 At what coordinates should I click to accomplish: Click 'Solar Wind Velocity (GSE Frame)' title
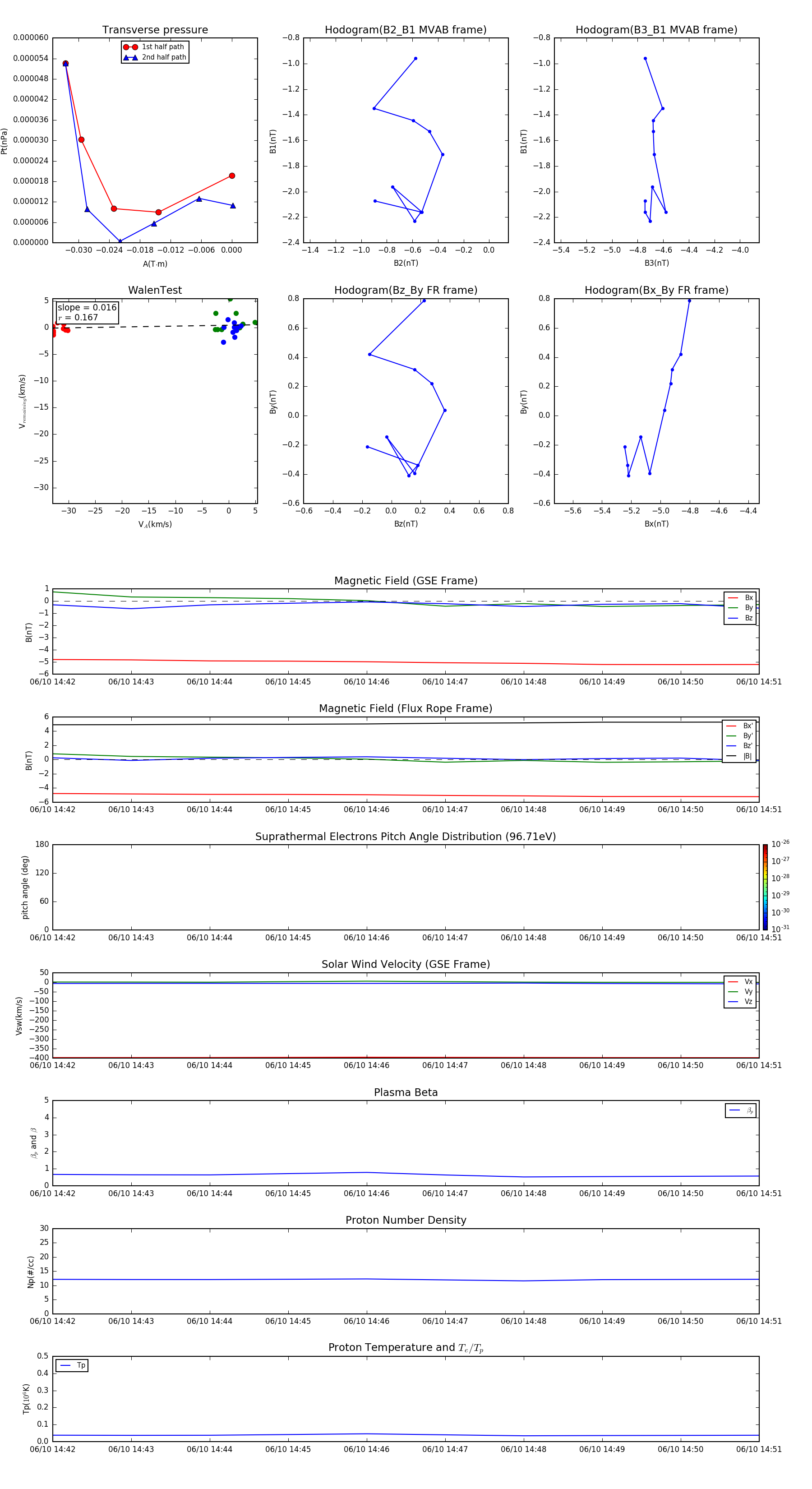(x=406, y=965)
